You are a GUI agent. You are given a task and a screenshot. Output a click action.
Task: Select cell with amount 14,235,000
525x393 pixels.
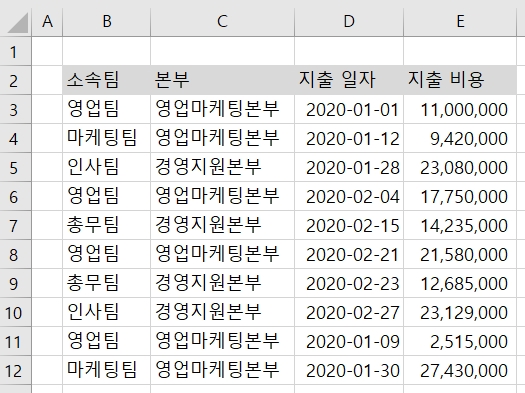click(x=460, y=225)
